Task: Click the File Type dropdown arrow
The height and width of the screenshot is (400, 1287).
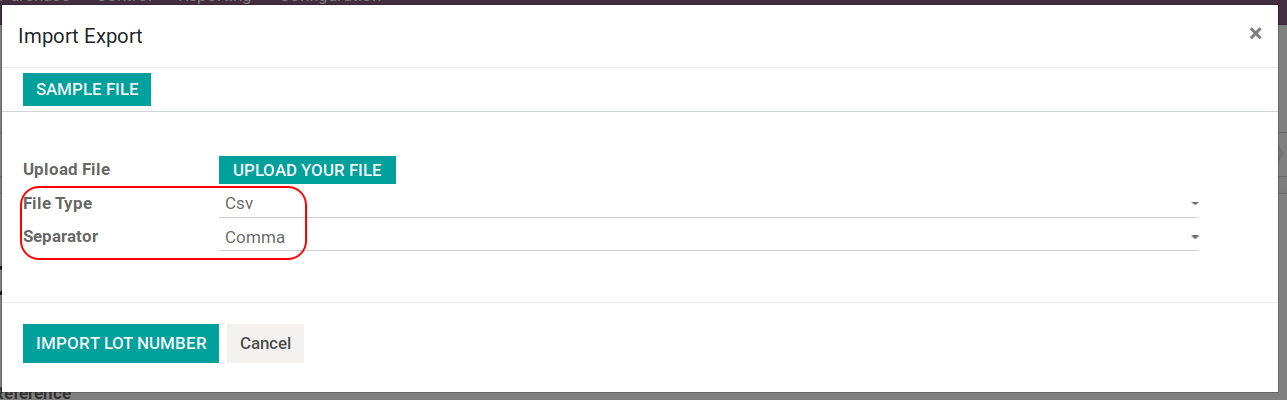Action: (x=1194, y=204)
